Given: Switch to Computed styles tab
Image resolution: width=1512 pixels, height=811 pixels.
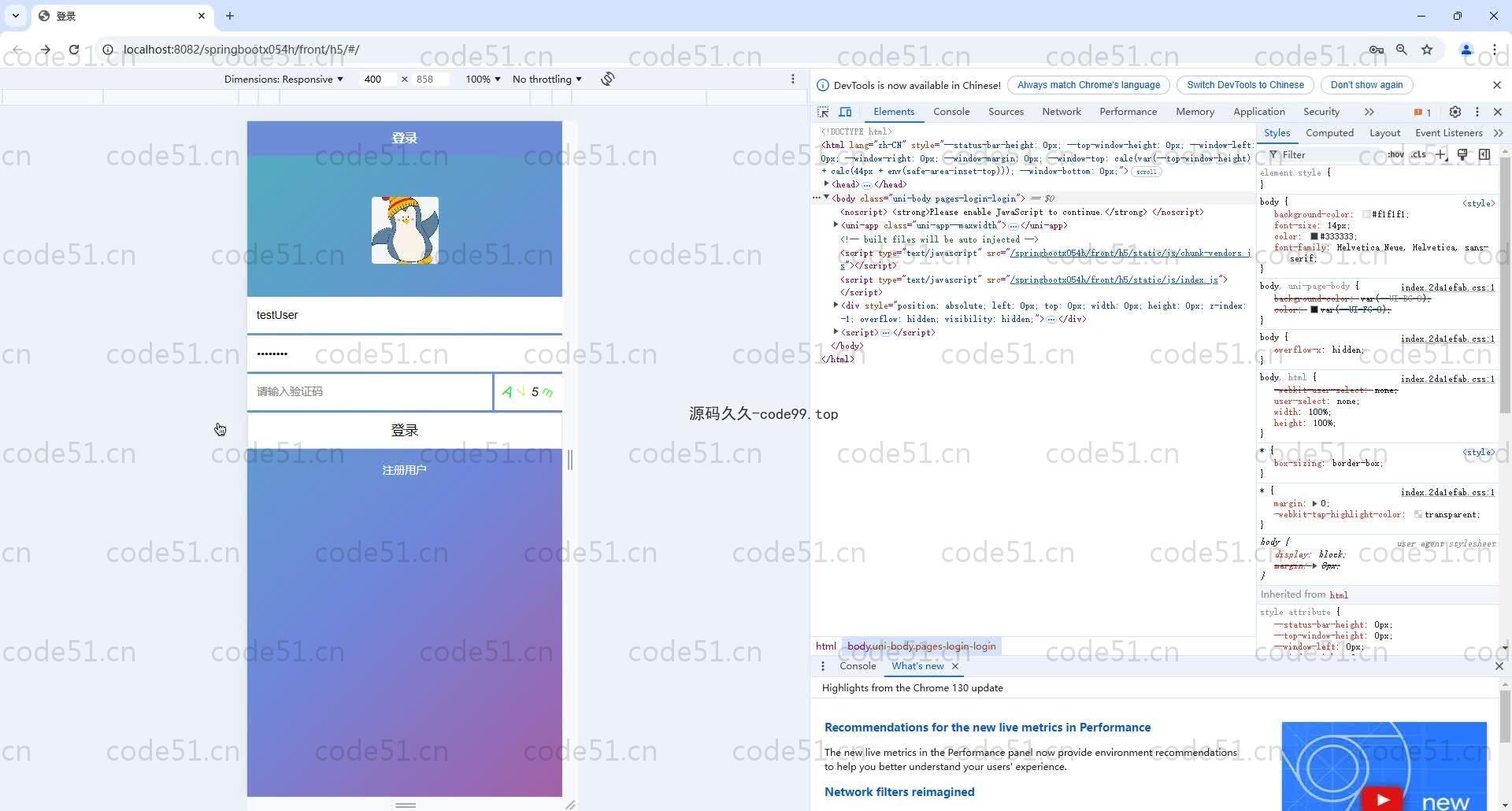Looking at the screenshot, I should (x=1329, y=133).
